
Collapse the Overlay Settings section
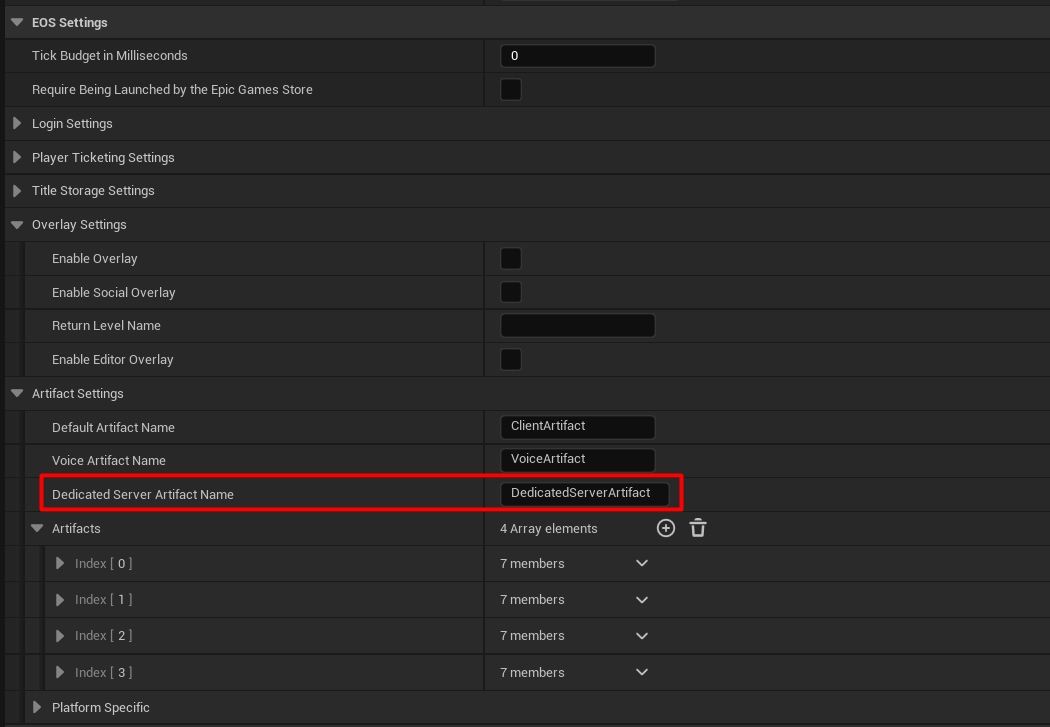[17, 225]
